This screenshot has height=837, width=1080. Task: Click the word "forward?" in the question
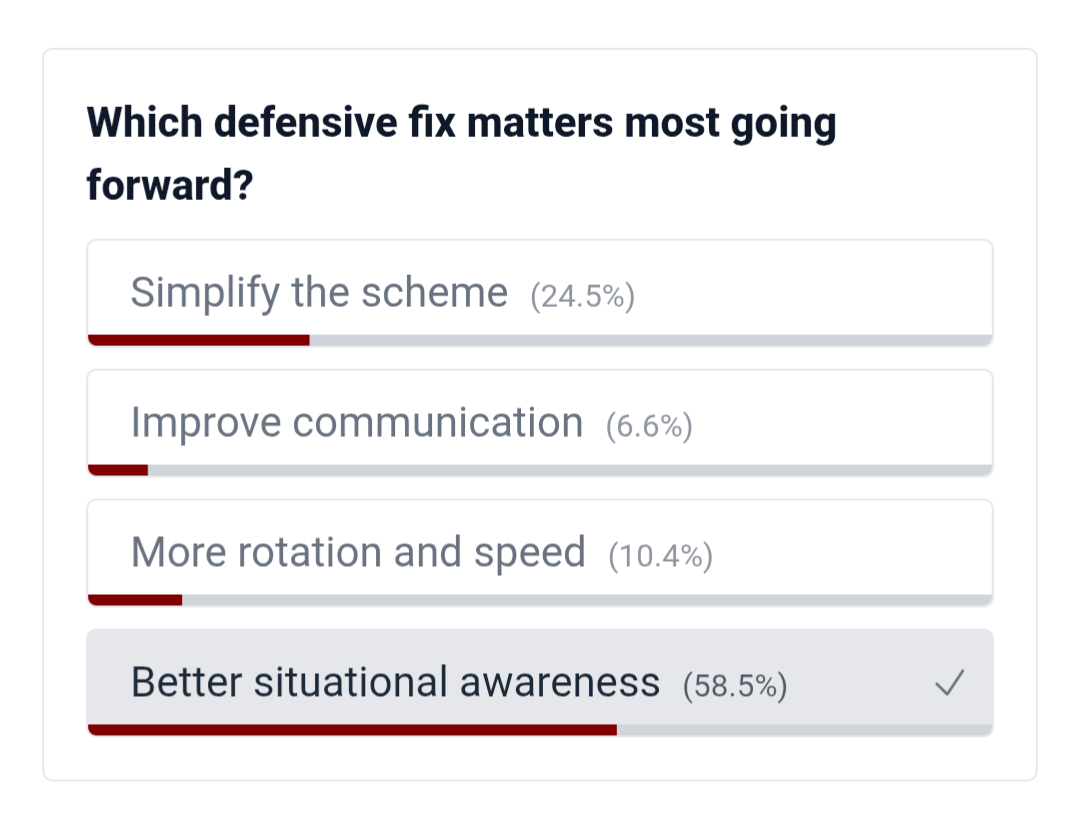coord(168,184)
